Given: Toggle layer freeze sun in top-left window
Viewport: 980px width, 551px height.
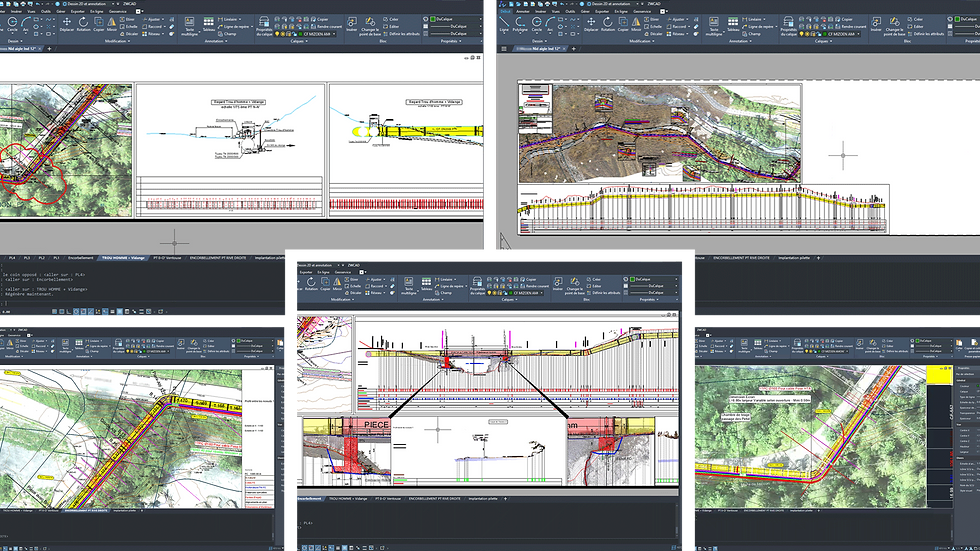Looking at the screenshot, I should pyautogui.click(x=282, y=34).
